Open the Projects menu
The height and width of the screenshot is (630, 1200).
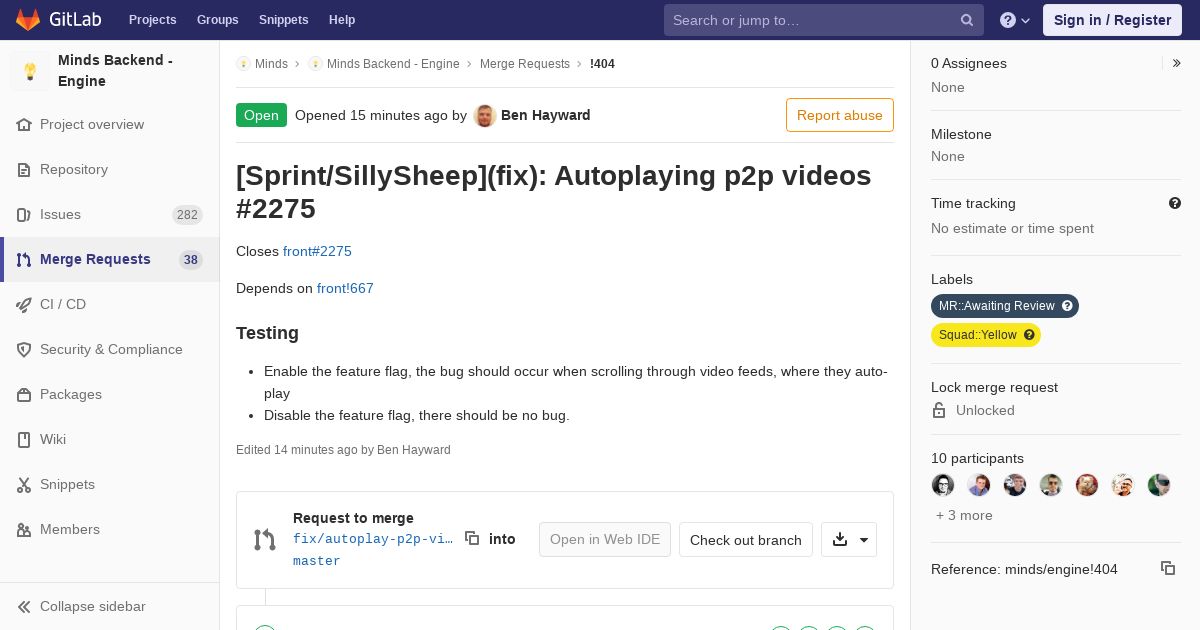(x=152, y=20)
